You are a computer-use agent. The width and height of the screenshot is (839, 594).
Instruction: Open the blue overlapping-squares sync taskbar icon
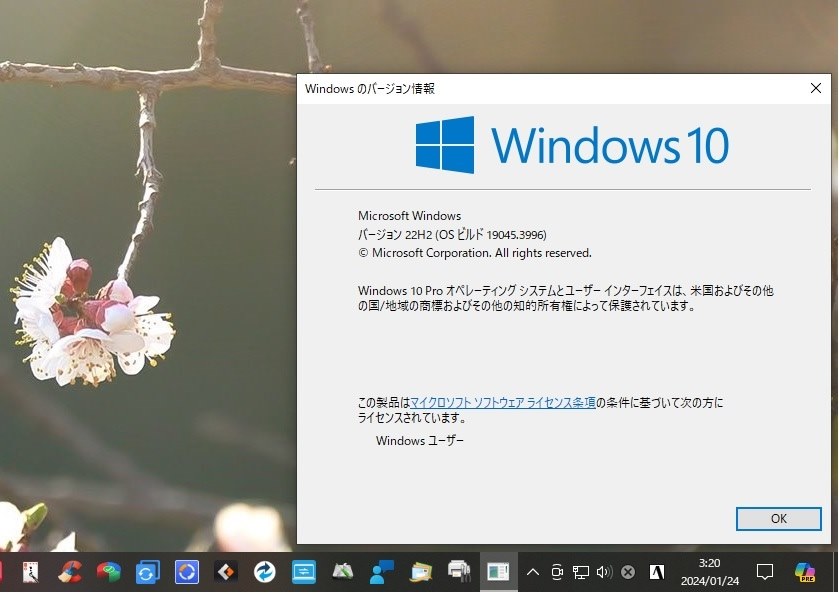point(147,572)
